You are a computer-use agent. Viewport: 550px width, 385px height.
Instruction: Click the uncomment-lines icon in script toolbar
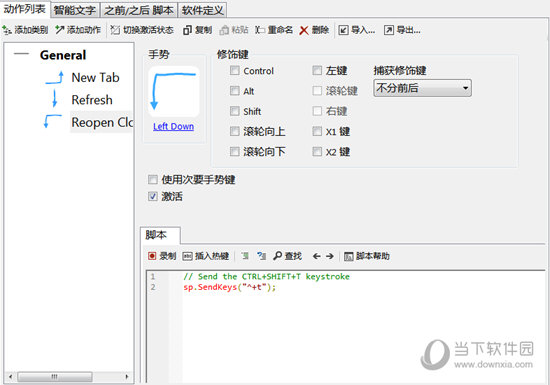click(x=261, y=256)
